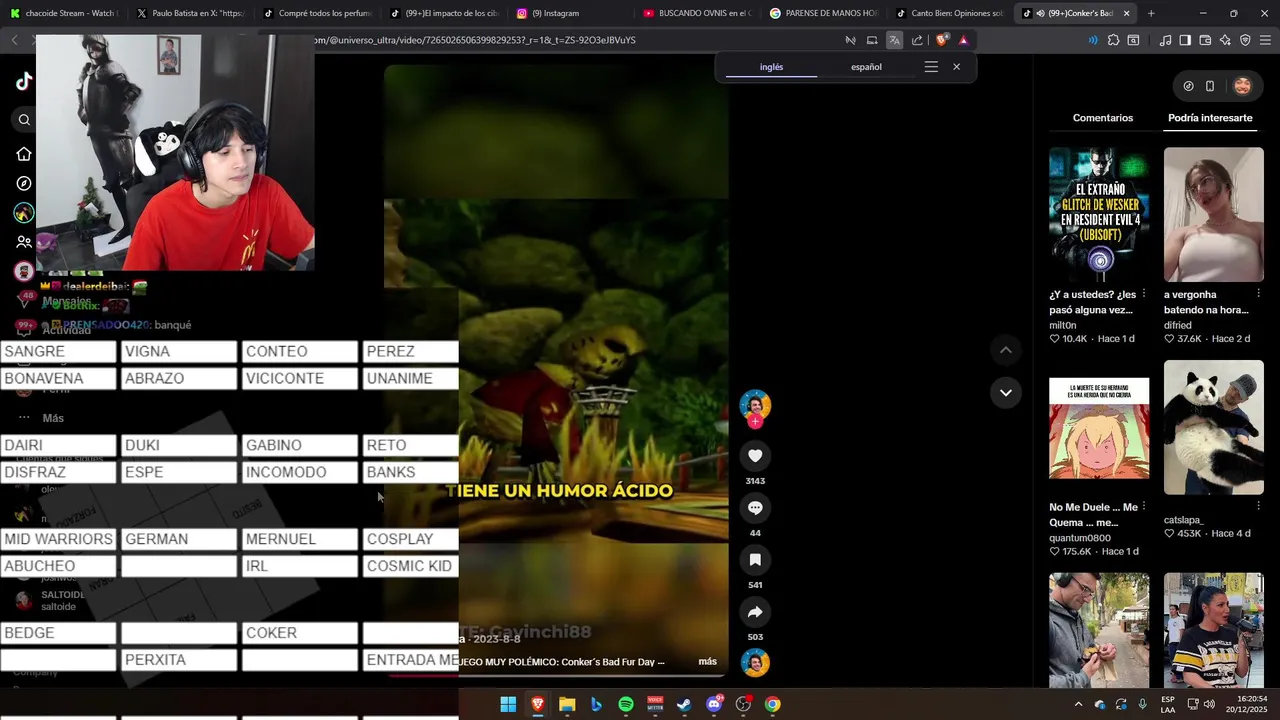Expand video description with más
Viewport: 1280px width, 720px height.
tap(707, 661)
